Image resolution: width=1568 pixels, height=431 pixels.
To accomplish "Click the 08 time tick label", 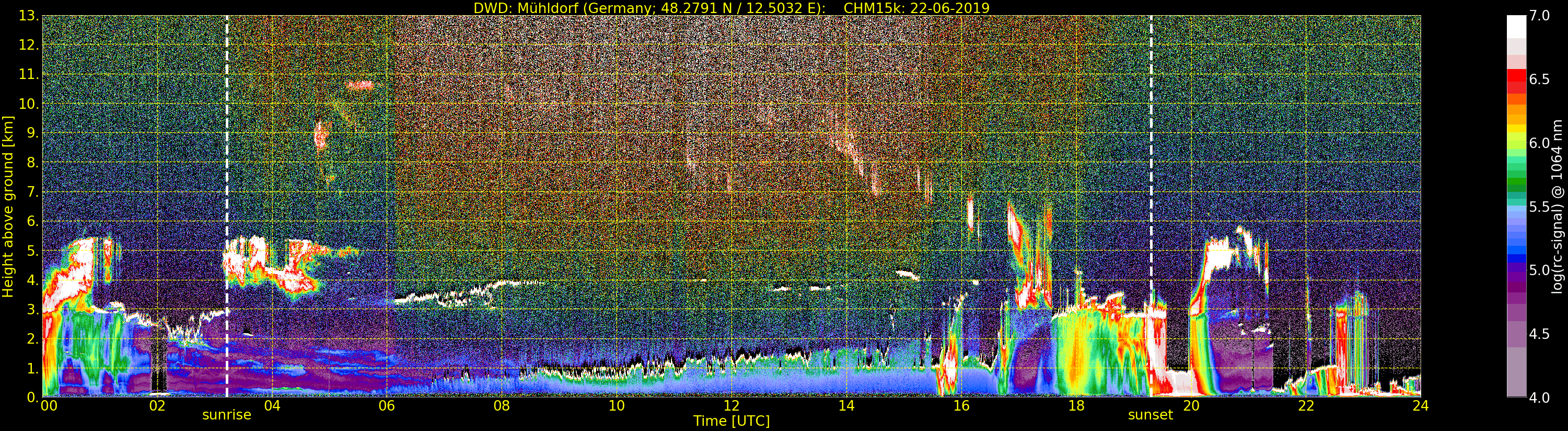I will click(x=502, y=406).
